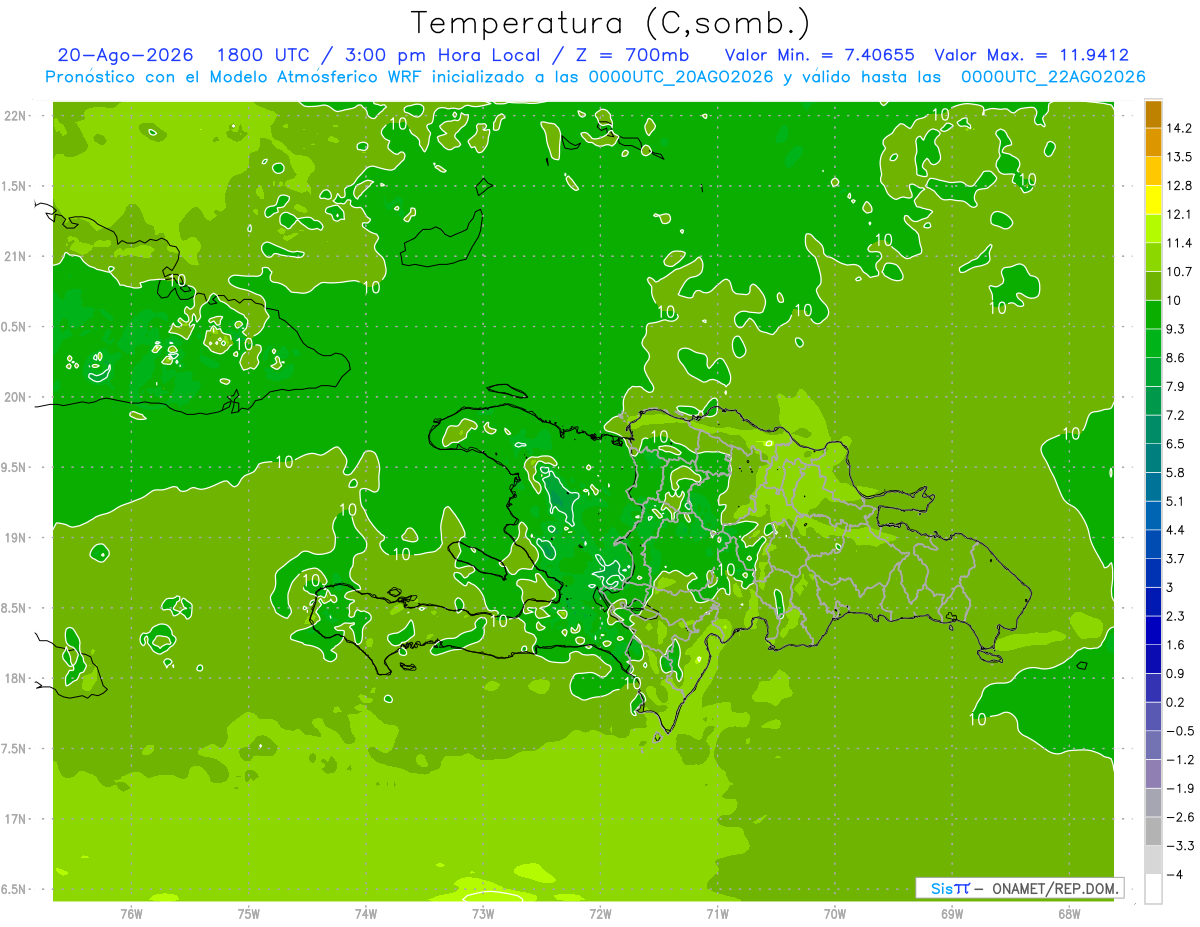Pick the orange swatch above 14.2

tap(1153, 114)
